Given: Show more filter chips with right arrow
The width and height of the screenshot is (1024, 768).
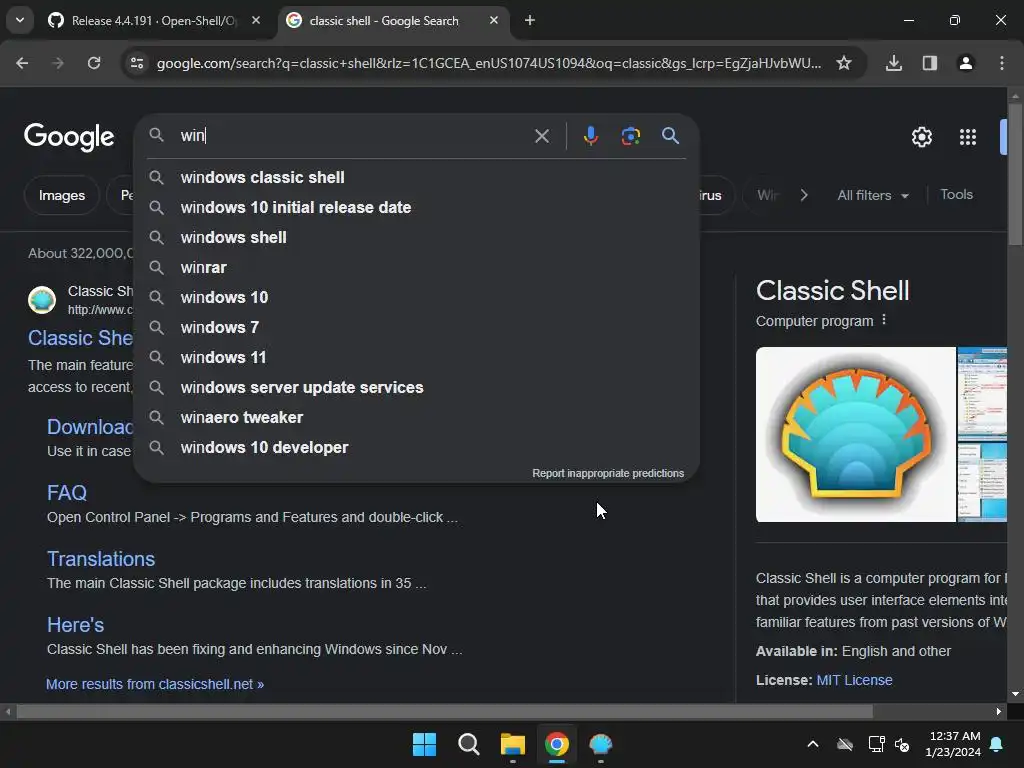Looking at the screenshot, I should (804, 195).
